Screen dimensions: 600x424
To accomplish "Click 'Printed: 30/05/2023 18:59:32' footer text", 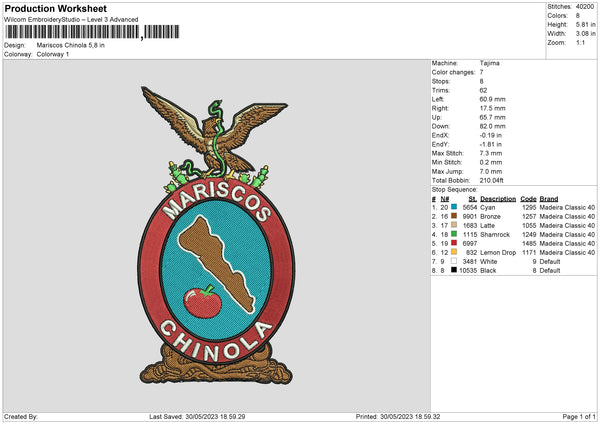I will coord(398,416).
